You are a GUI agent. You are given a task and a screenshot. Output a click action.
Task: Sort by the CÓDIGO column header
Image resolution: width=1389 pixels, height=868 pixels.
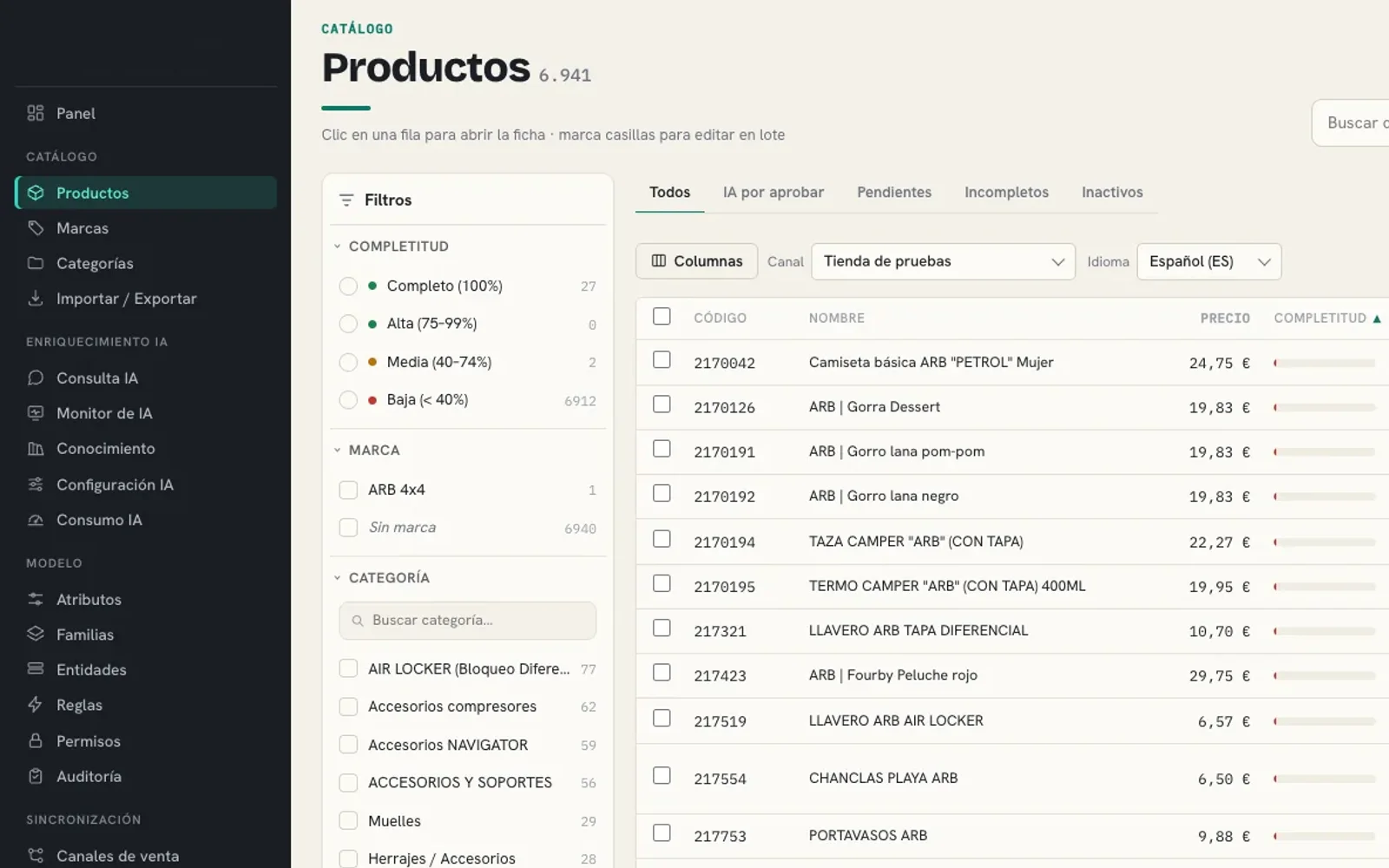[720, 319]
